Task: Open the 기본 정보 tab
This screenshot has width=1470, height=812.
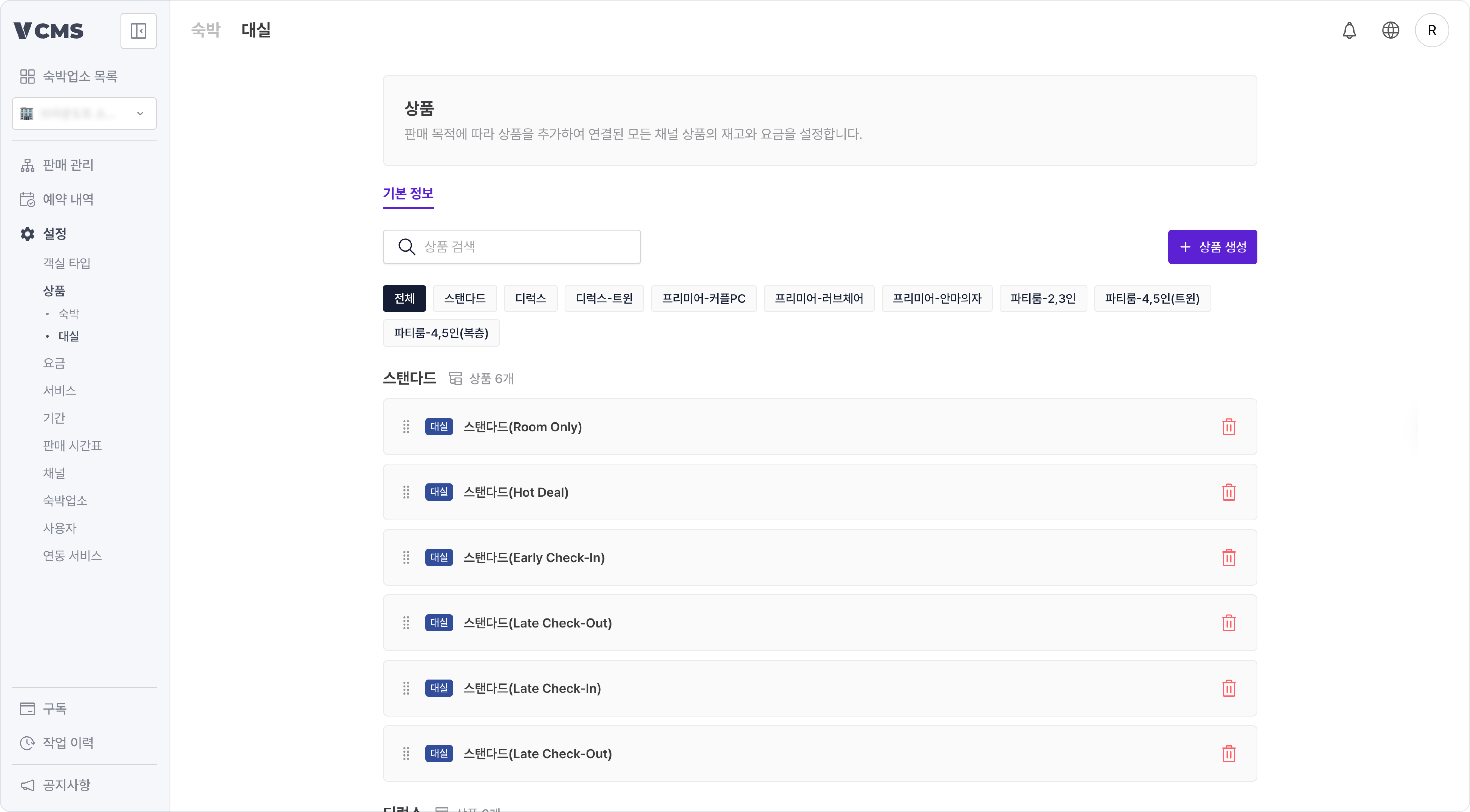Action: pyautogui.click(x=408, y=194)
